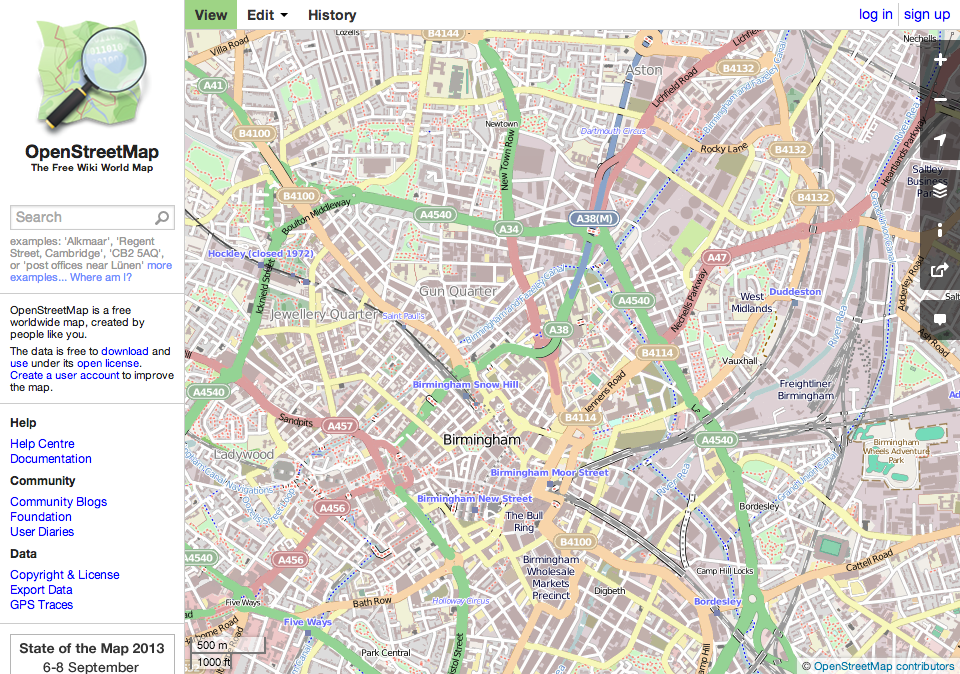Click the Gun Quarter map label

pos(458,291)
